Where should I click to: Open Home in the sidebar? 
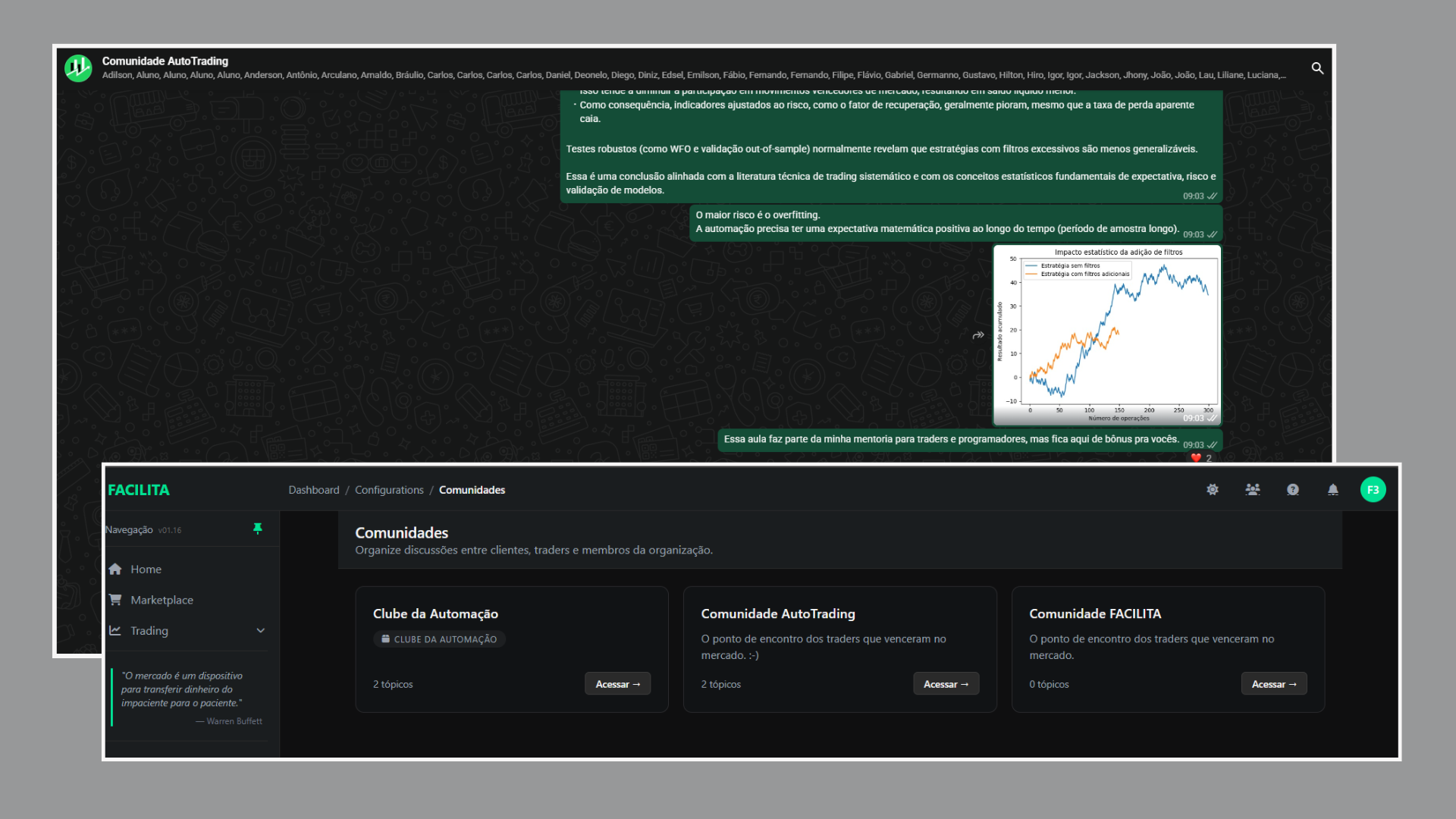coord(146,570)
